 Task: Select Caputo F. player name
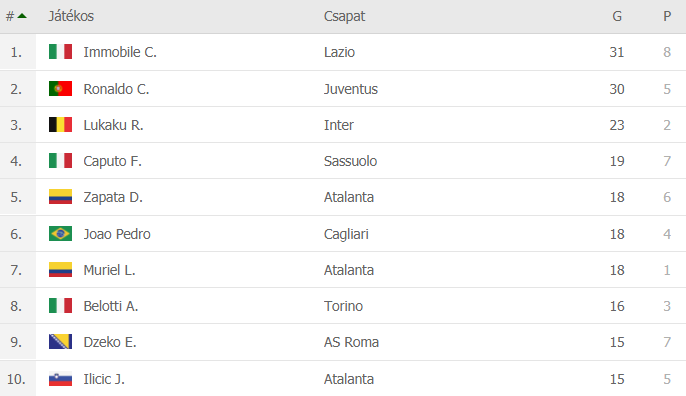(x=112, y=161)
